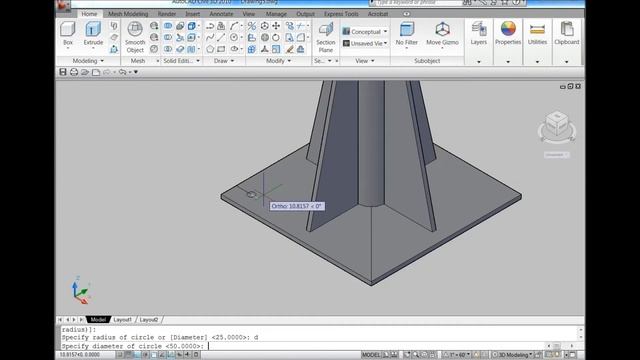Open the Layers panel button
The width and height of the screenshot is (640, 360).
point(478,33)
